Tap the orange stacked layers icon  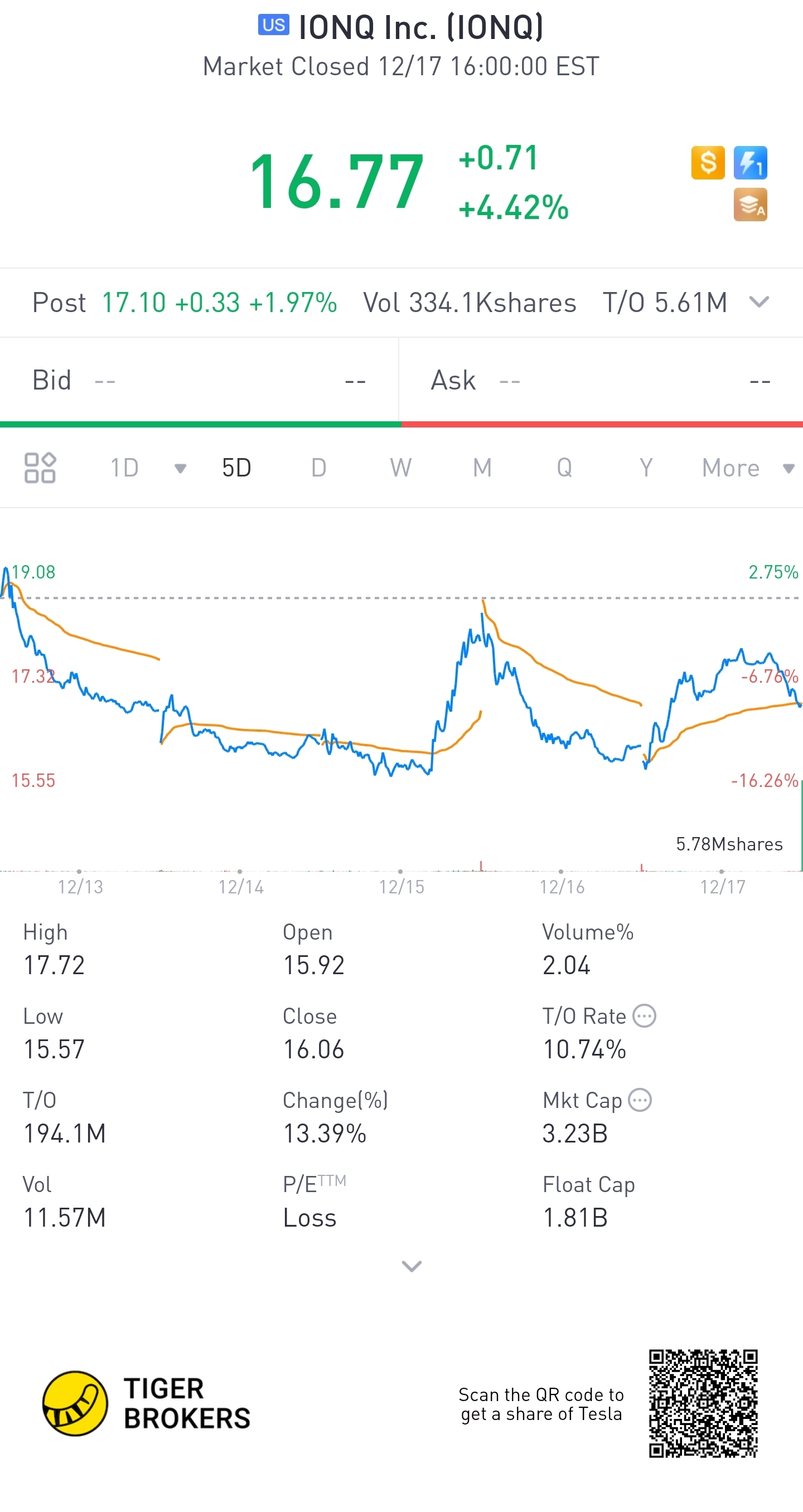750,205
